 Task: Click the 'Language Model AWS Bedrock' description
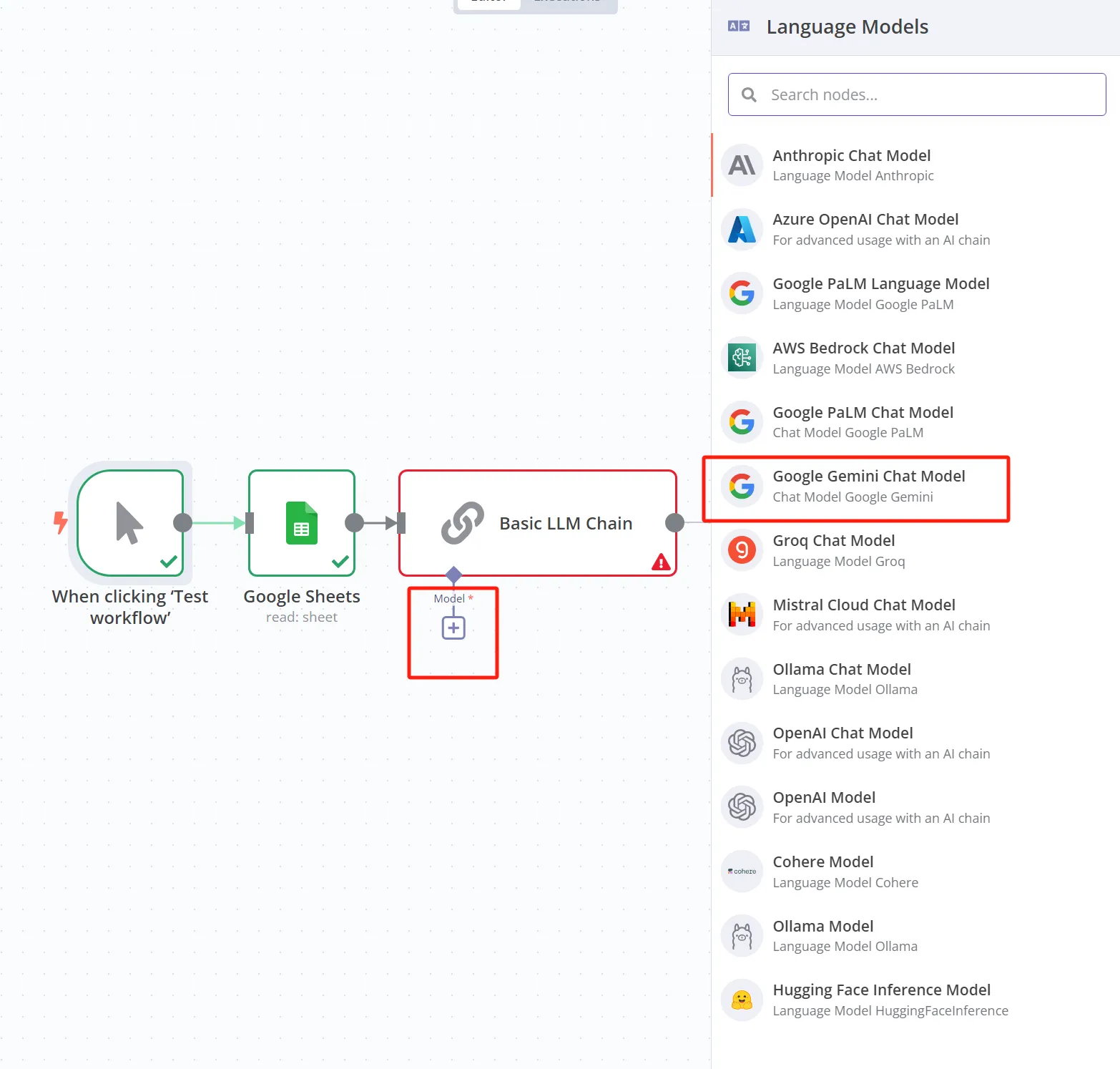tap(863, 368)
